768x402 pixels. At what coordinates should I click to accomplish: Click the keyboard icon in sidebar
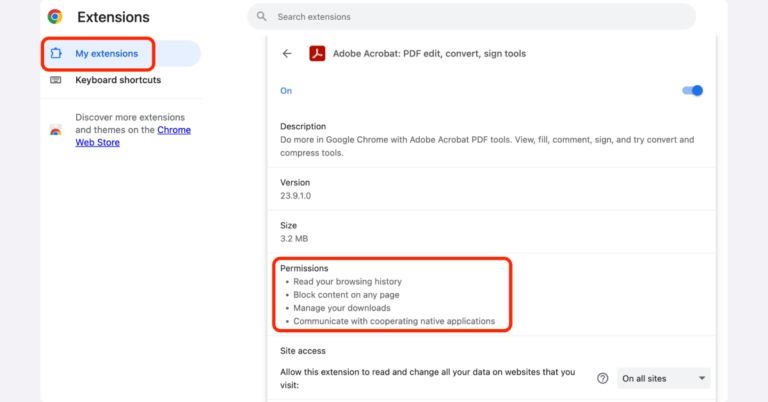pos(56,80)
